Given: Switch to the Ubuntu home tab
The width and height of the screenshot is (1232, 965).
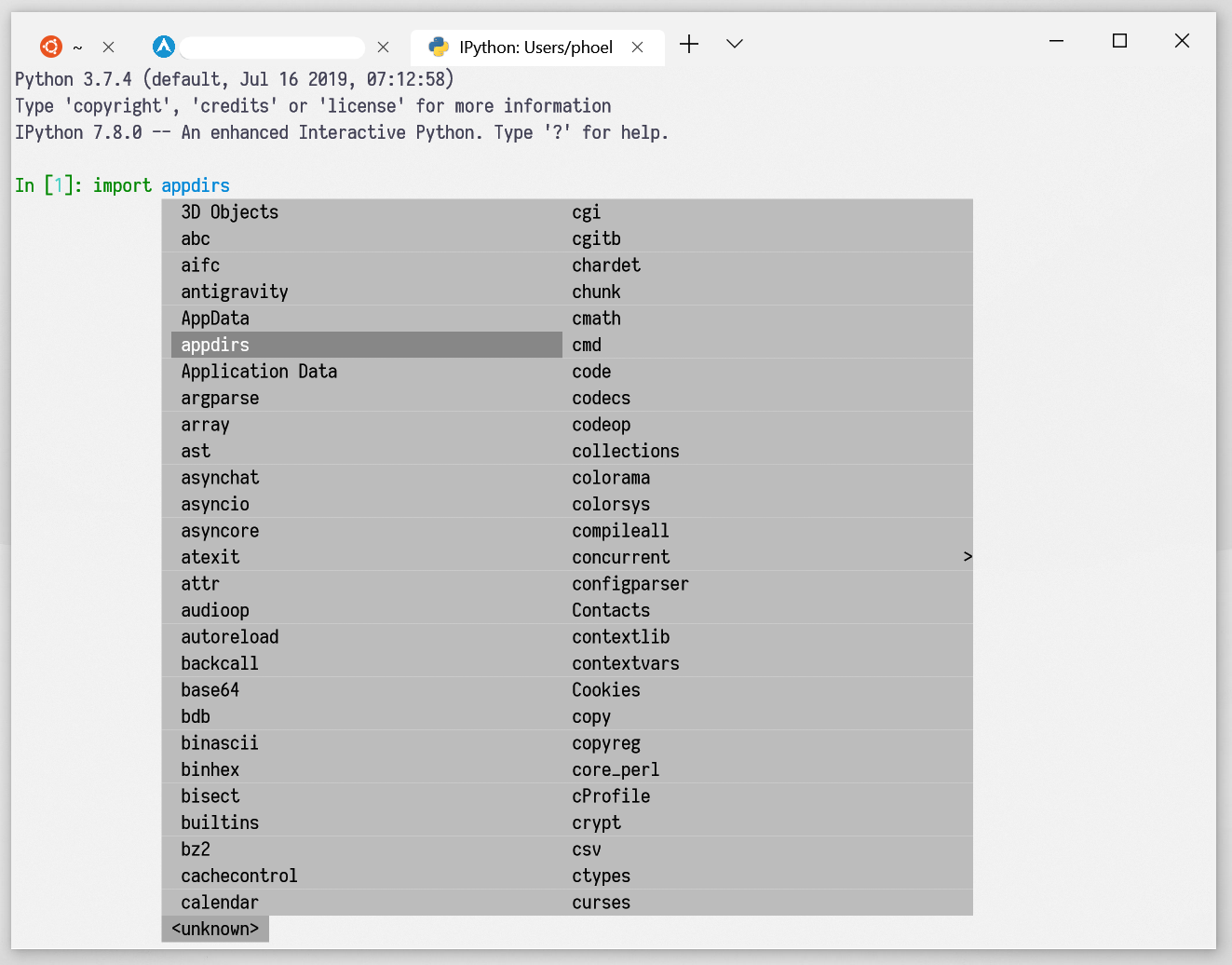Looking at the screenshot, I should coord(78,46).
